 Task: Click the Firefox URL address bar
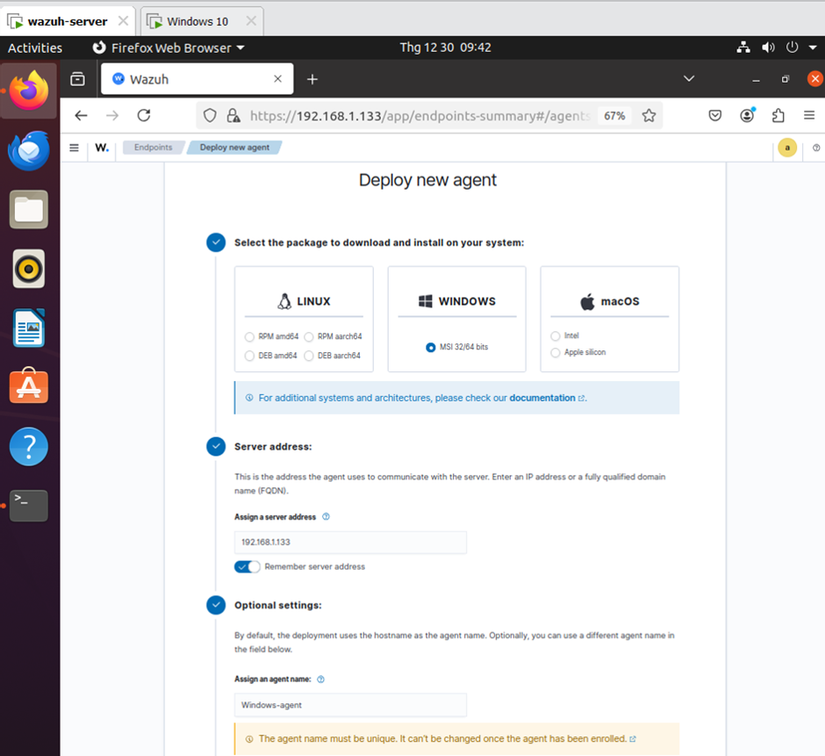419,116
